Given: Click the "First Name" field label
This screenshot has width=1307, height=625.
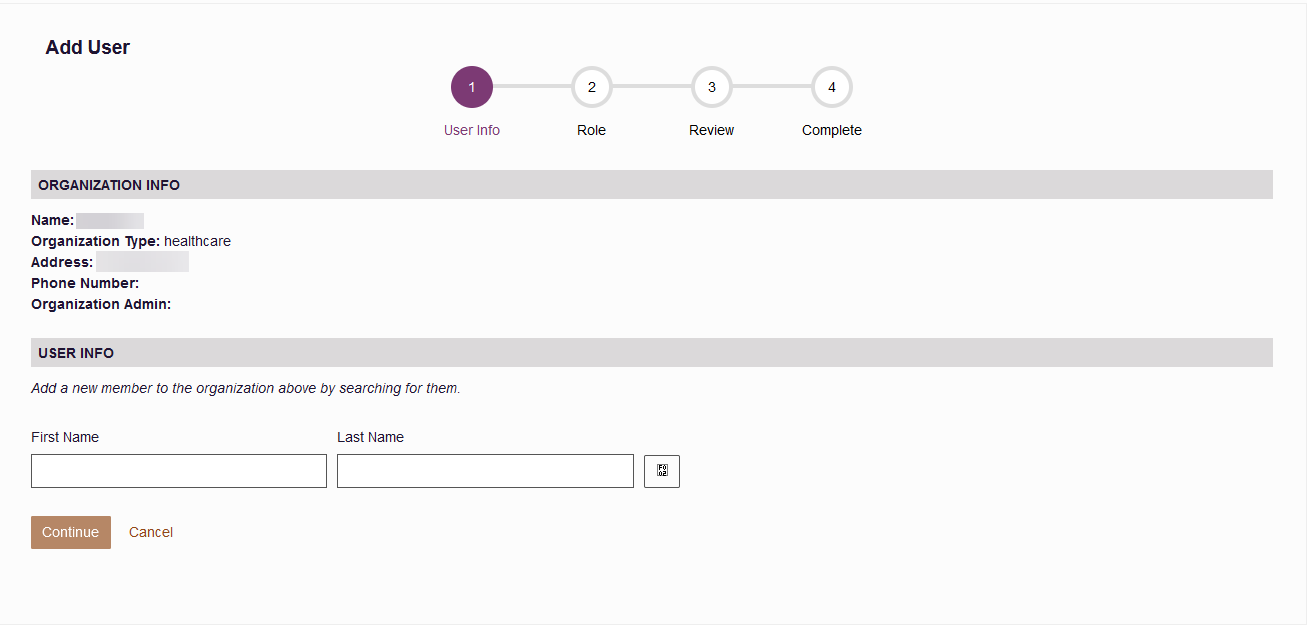Looking at the screenshot, I should click(x=65, y=437).
